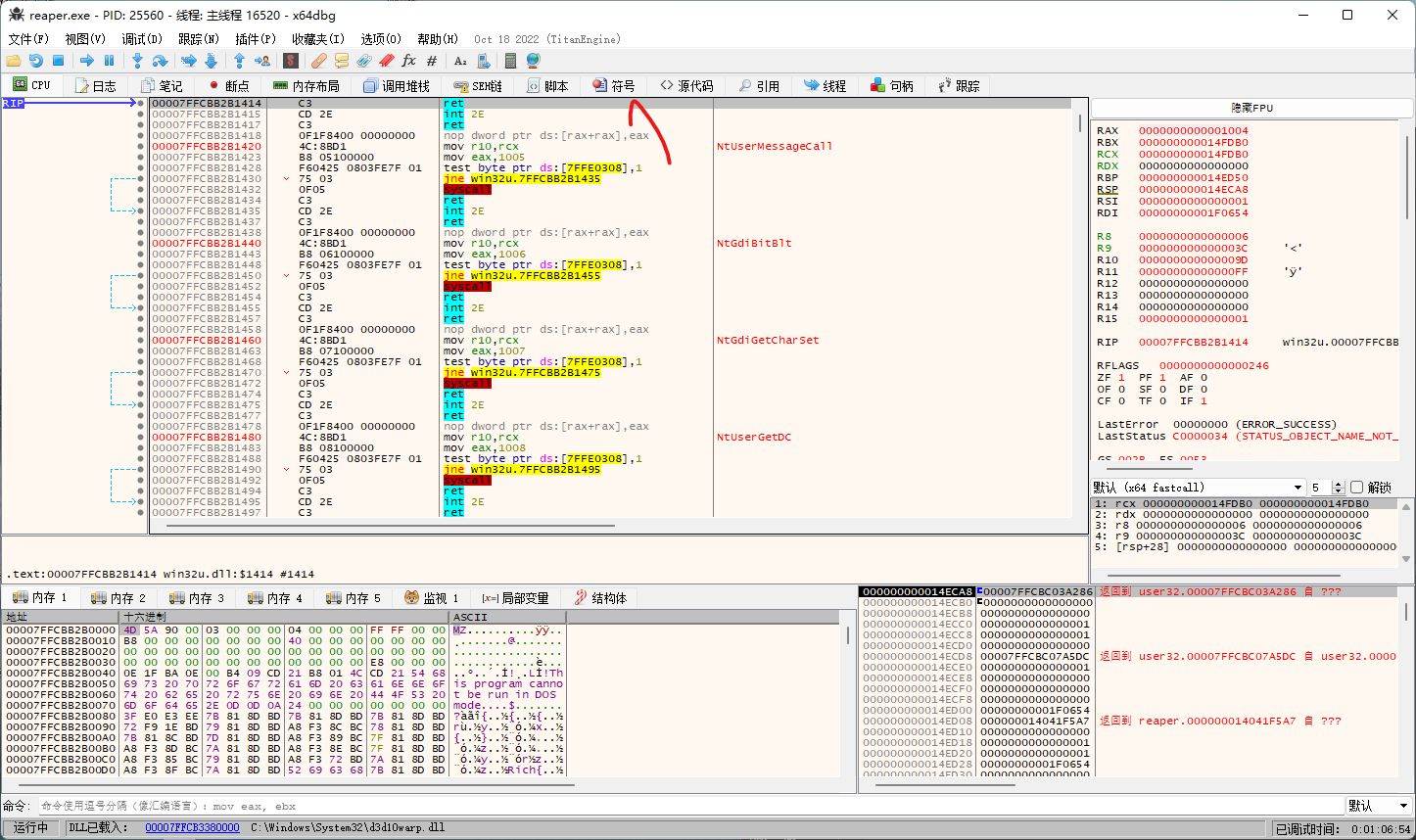Stop debugging with the square icon

58,61
